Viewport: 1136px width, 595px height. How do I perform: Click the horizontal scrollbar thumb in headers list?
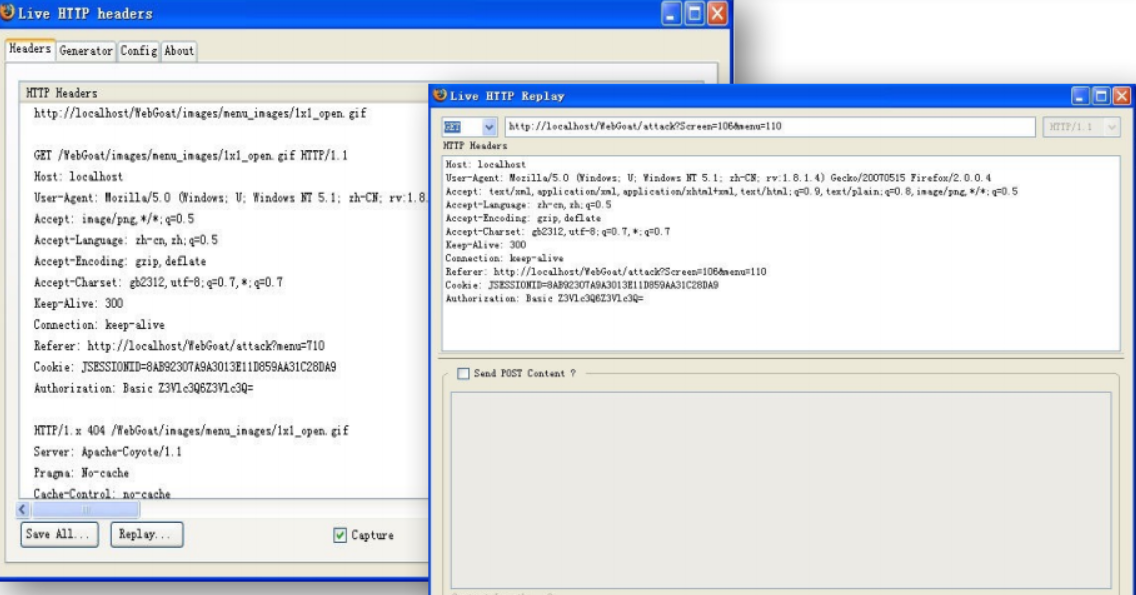[85, 509]
